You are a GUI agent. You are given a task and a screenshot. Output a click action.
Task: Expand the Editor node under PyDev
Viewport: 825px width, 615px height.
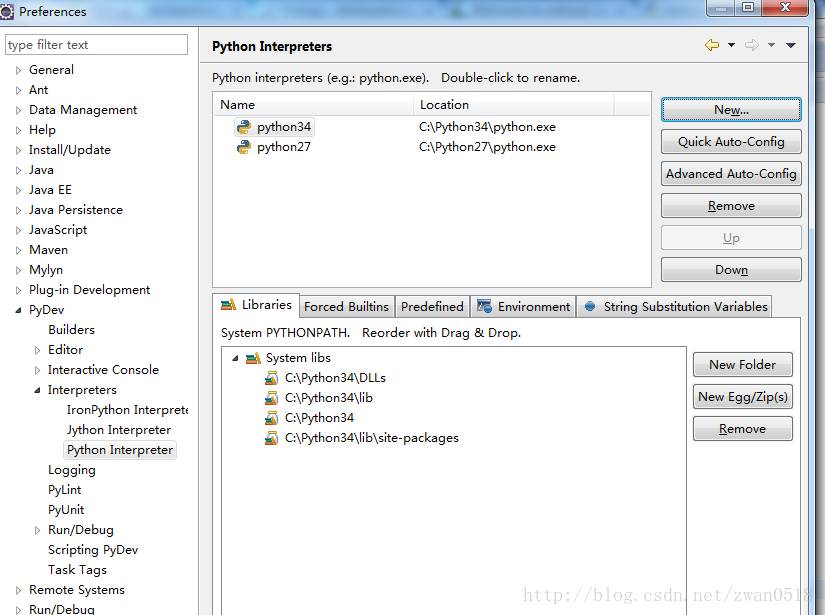pos(37,350)
